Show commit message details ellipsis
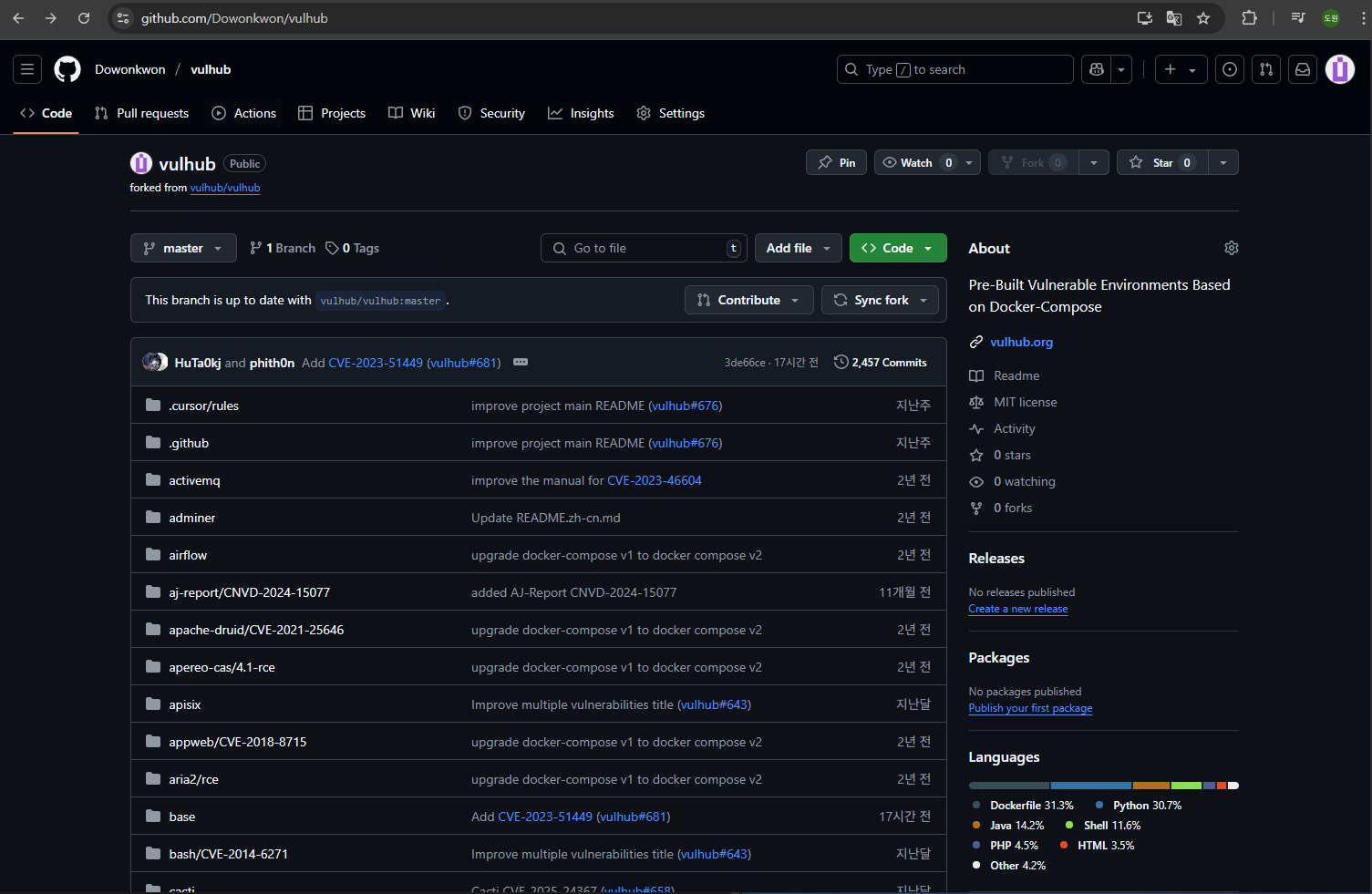 [521, 362]
